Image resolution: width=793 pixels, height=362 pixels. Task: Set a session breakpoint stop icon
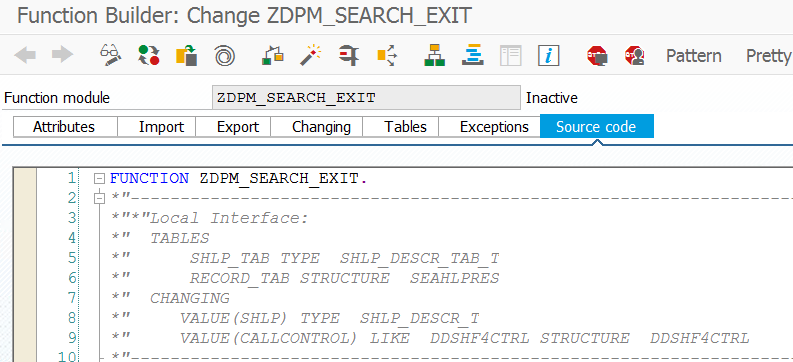click(597, 55)
